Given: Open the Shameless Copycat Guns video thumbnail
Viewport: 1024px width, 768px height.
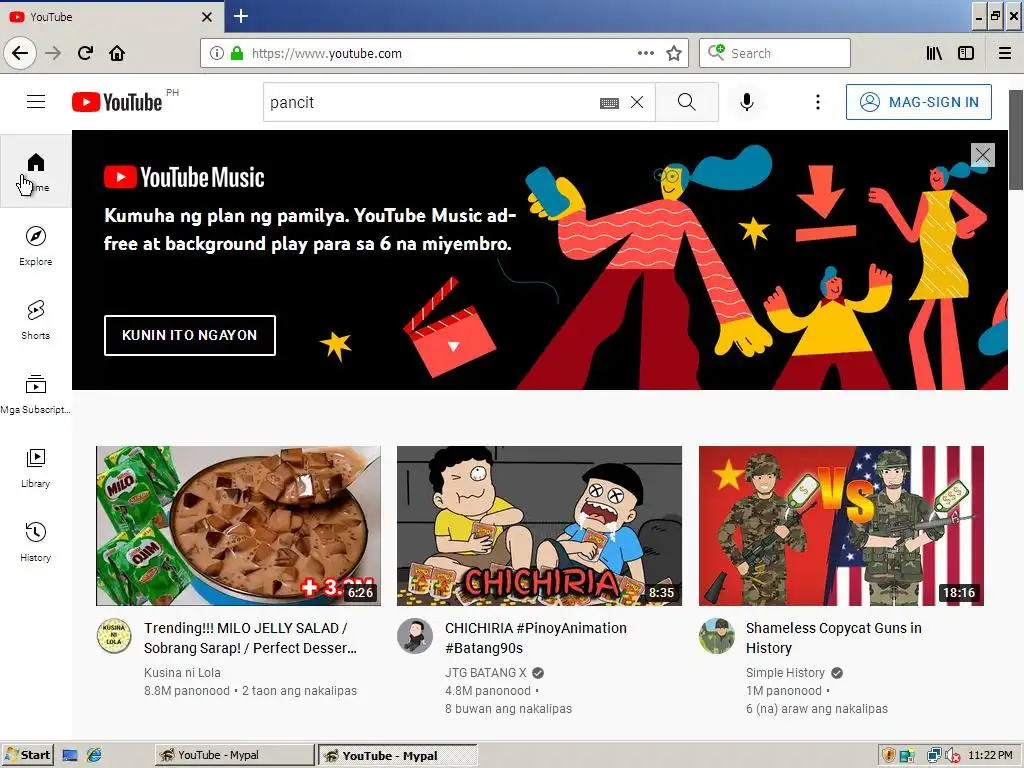Looking at the screenshot, I should tap(841, 526).
